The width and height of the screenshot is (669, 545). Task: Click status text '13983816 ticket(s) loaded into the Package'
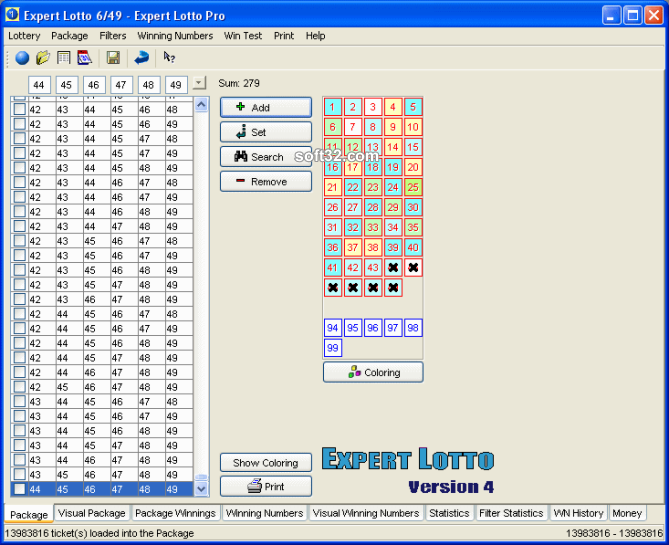pos(99,533)
